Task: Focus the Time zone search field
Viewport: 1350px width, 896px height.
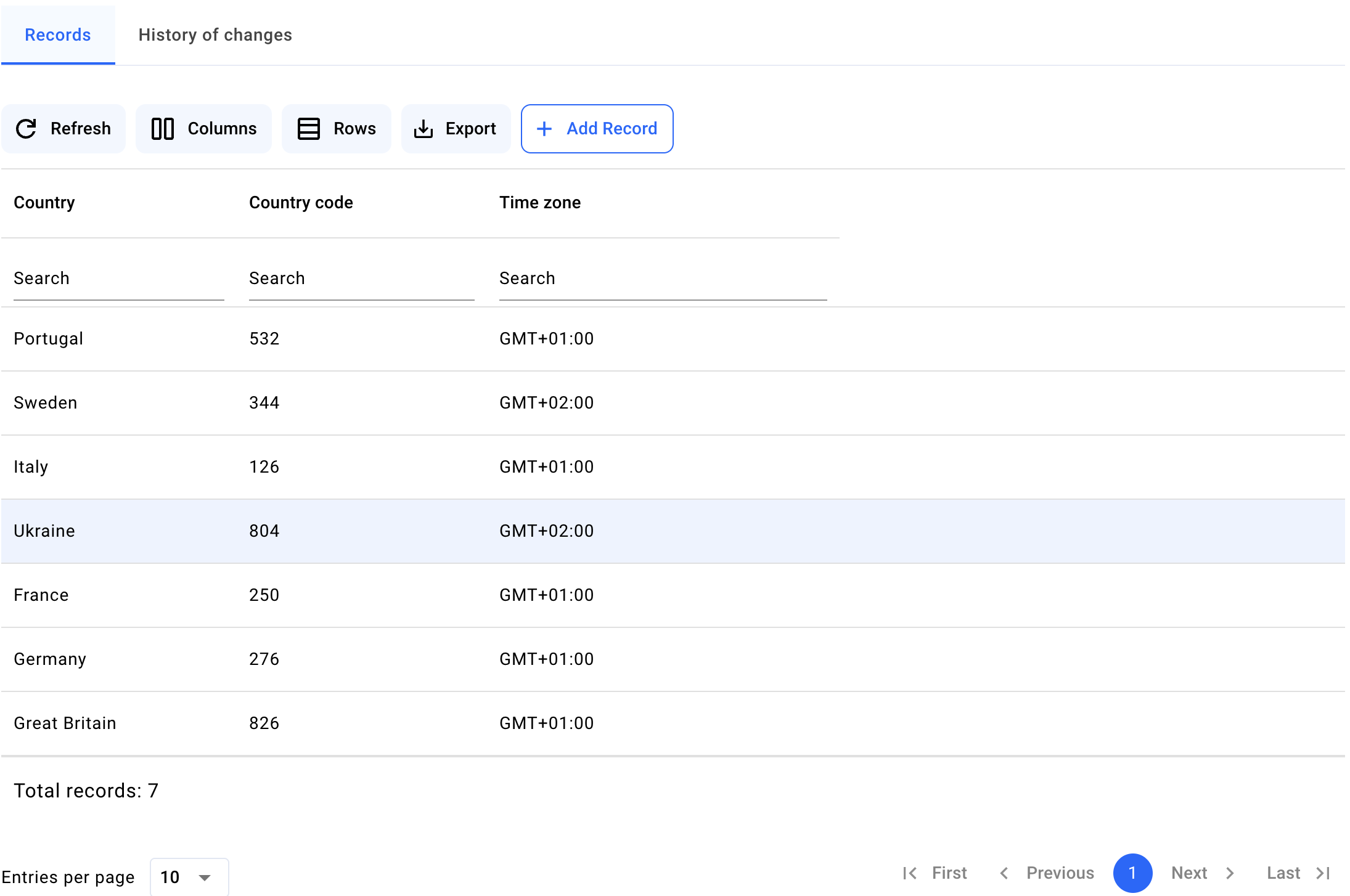Action: [663, 279]
